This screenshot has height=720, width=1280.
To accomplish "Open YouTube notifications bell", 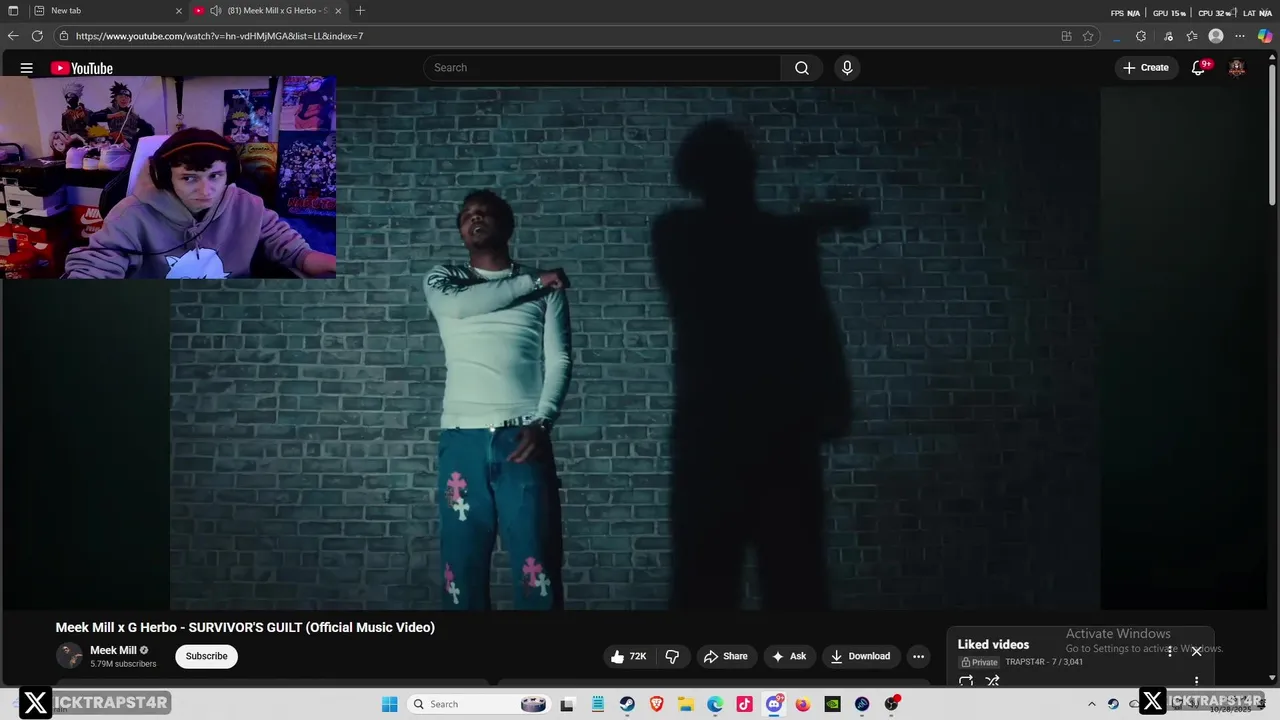I will click(x=1198, y=68).
